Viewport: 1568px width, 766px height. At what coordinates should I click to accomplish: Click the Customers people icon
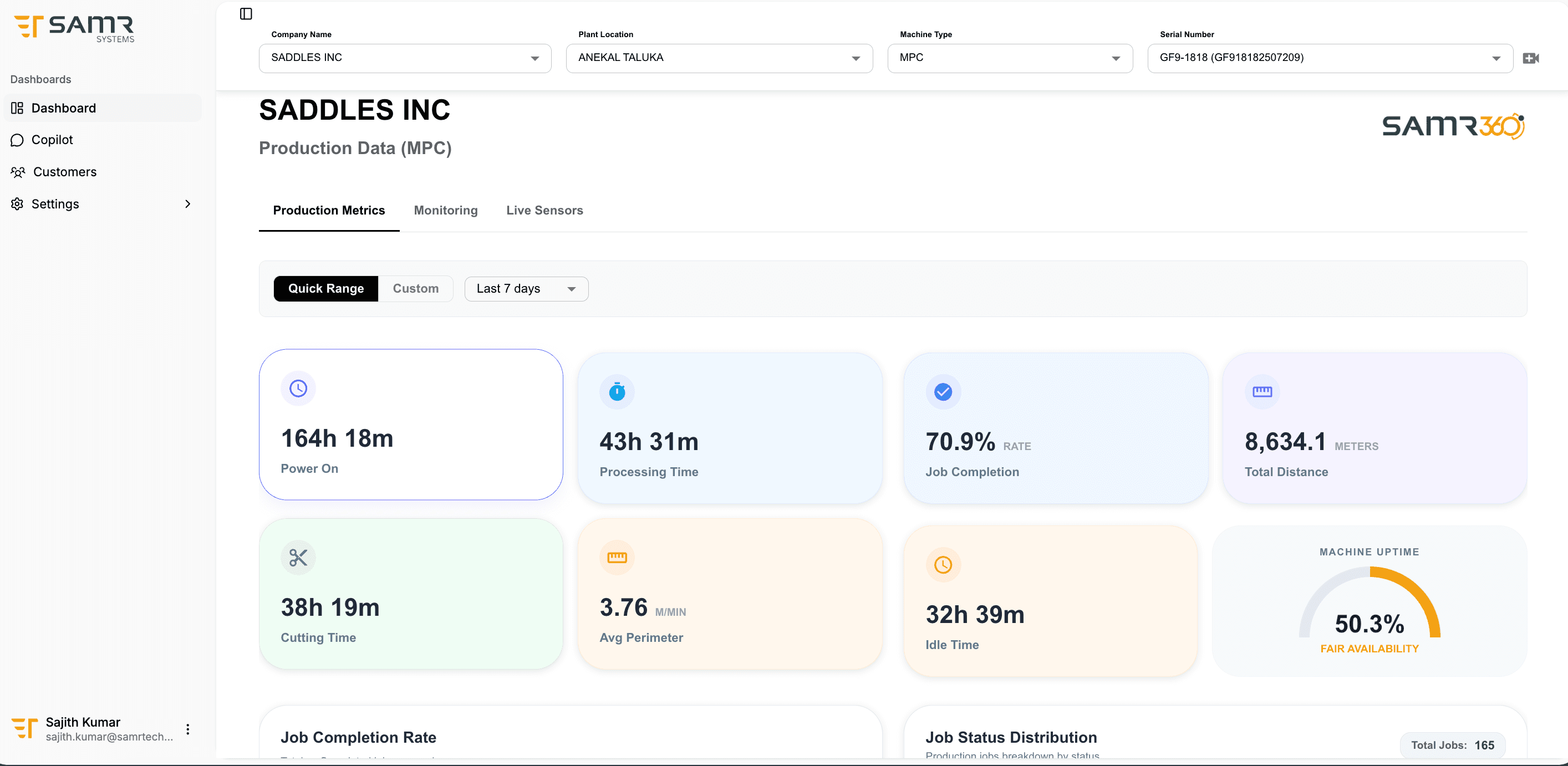pyautogui.click(x=18, y=172)
